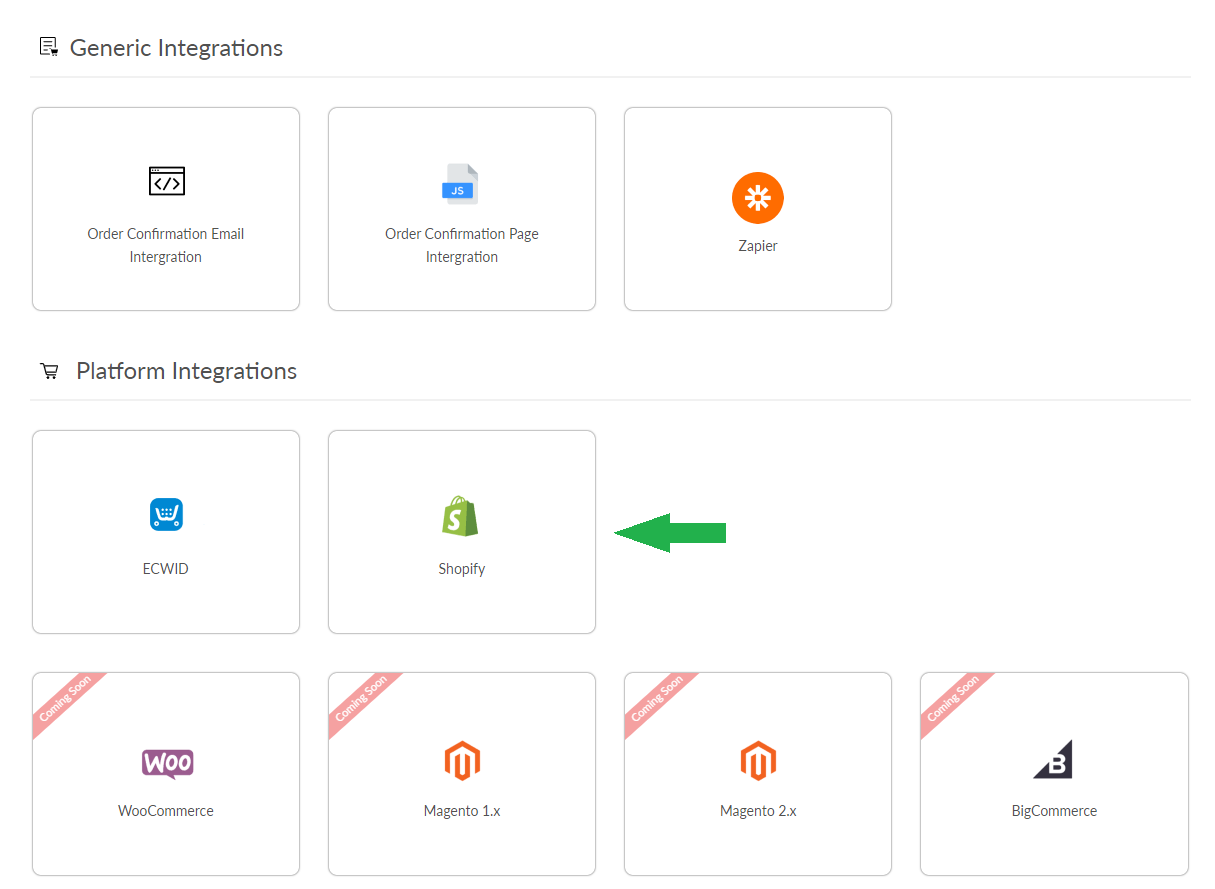
Task: Select the Zapier label text
Action: pyautogui.click(x=758, y=246)
